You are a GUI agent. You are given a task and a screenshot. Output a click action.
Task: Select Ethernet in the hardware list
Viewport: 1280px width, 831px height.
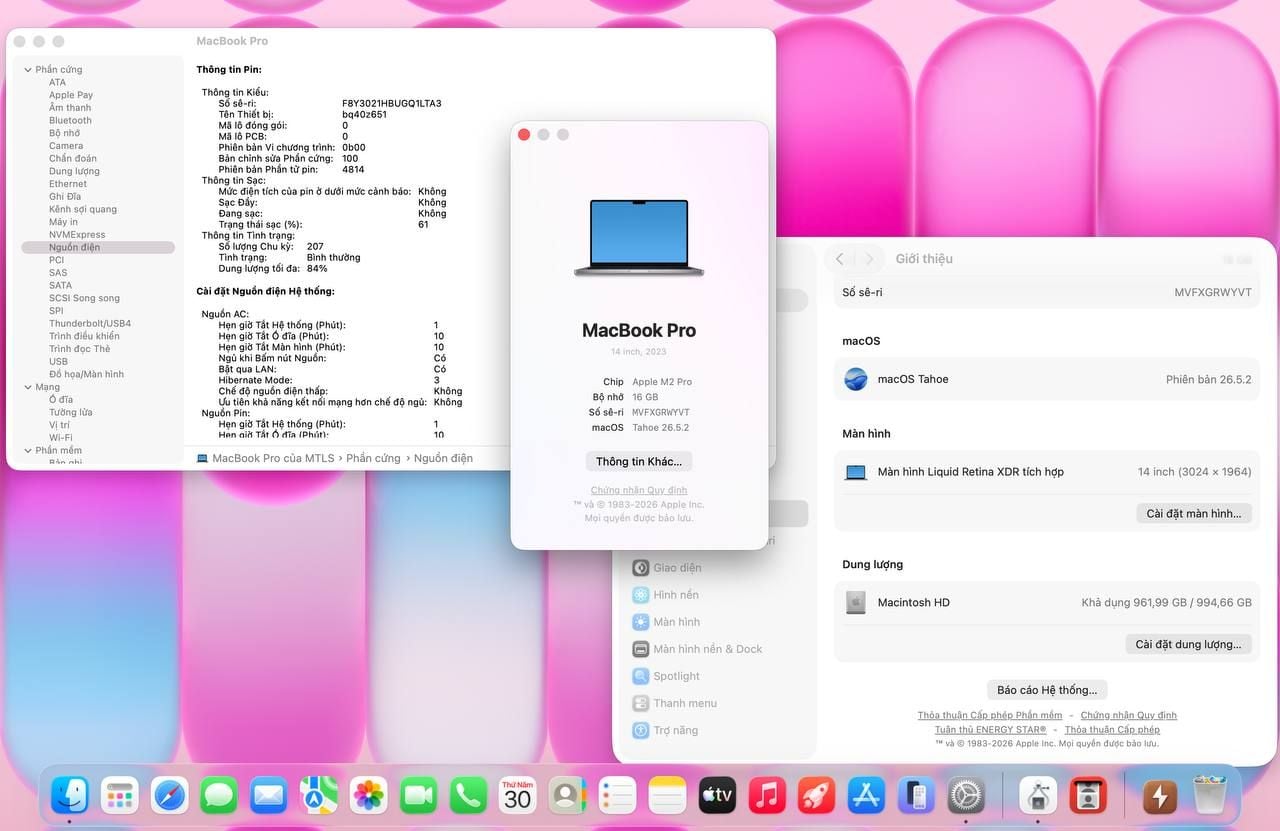coord(68,184)
